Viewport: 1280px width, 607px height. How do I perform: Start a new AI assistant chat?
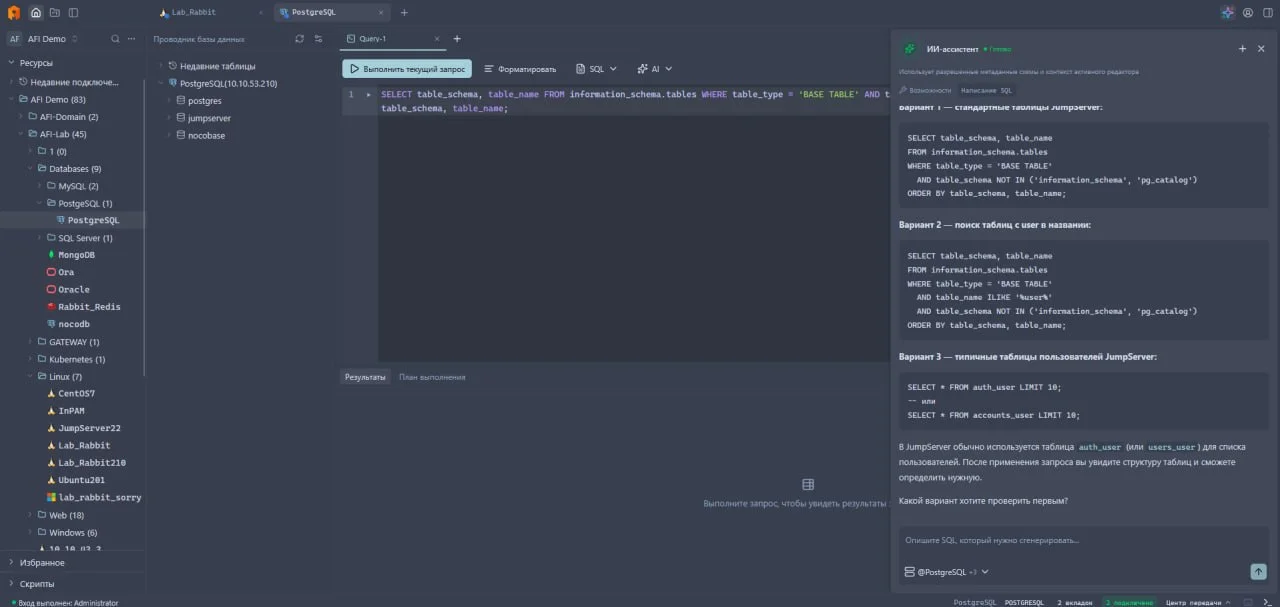[x=1243, y=48]
